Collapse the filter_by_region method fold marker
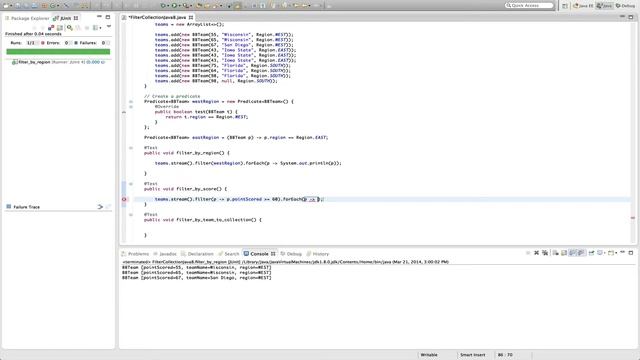 tap(131, 148)
